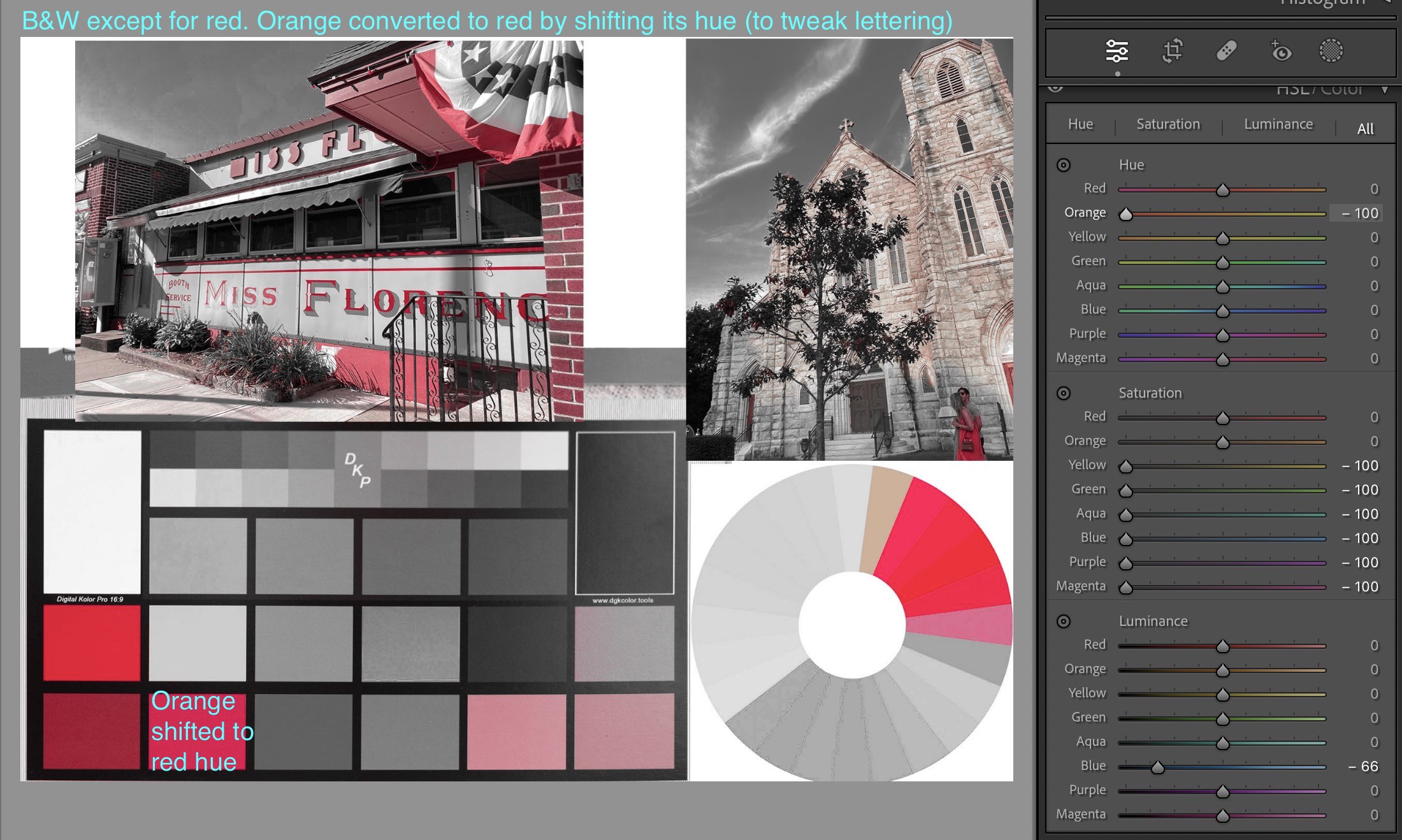The height and width of the screenshot is (840, 1402).
Task: Click the Luminance section heading label
Action: click(x=1153, y=621)
